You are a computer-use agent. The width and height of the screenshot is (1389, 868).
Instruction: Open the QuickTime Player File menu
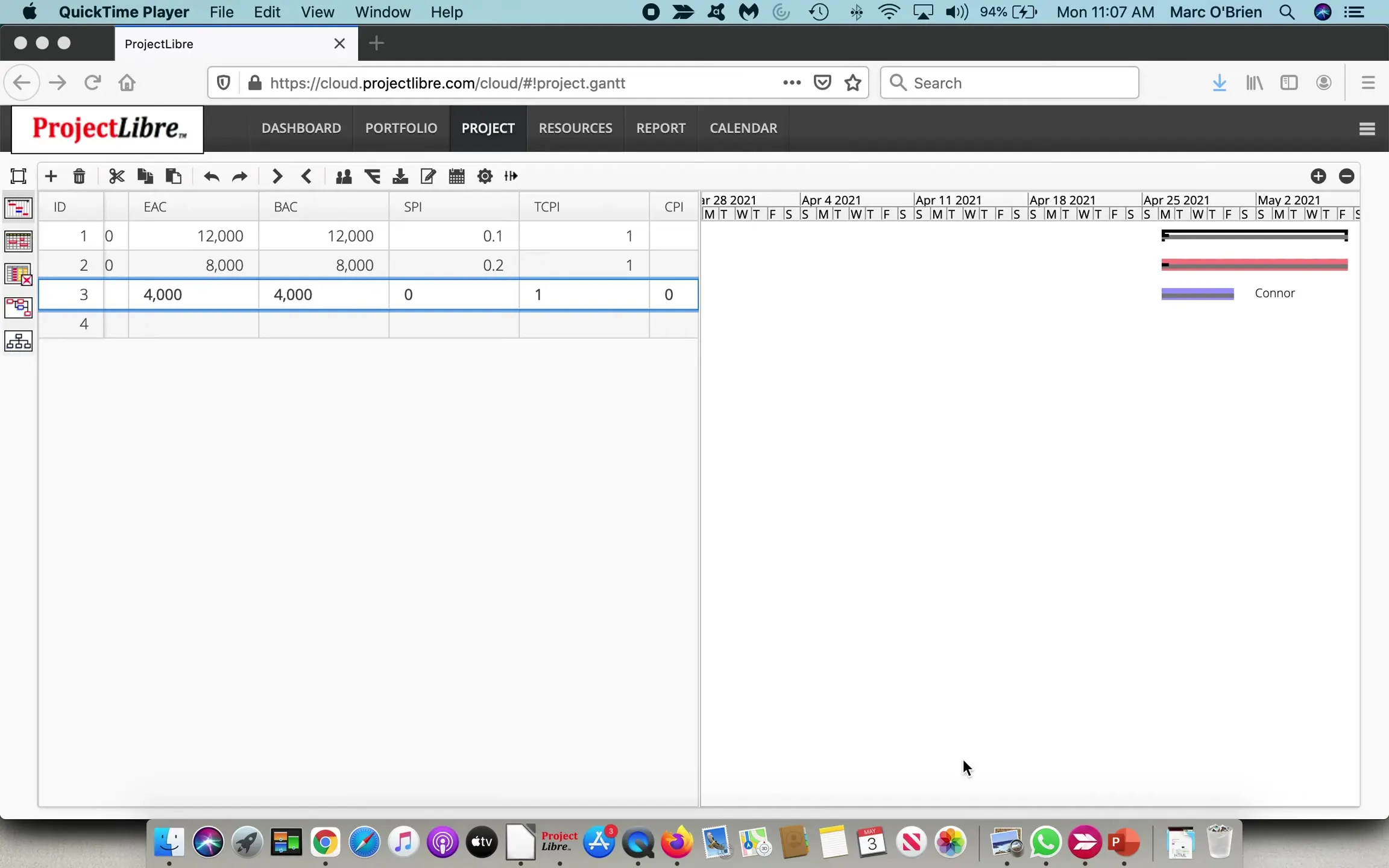pyautogui.click(x=221, y=12)
